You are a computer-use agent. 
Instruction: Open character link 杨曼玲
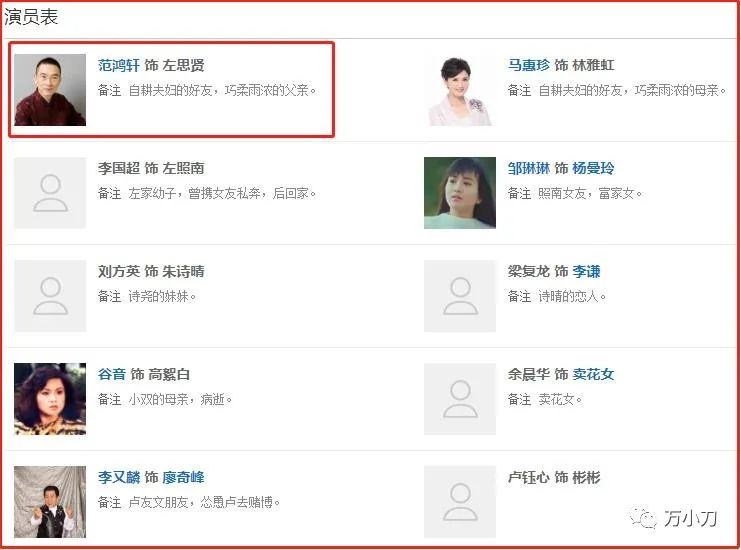click(593, 168)
